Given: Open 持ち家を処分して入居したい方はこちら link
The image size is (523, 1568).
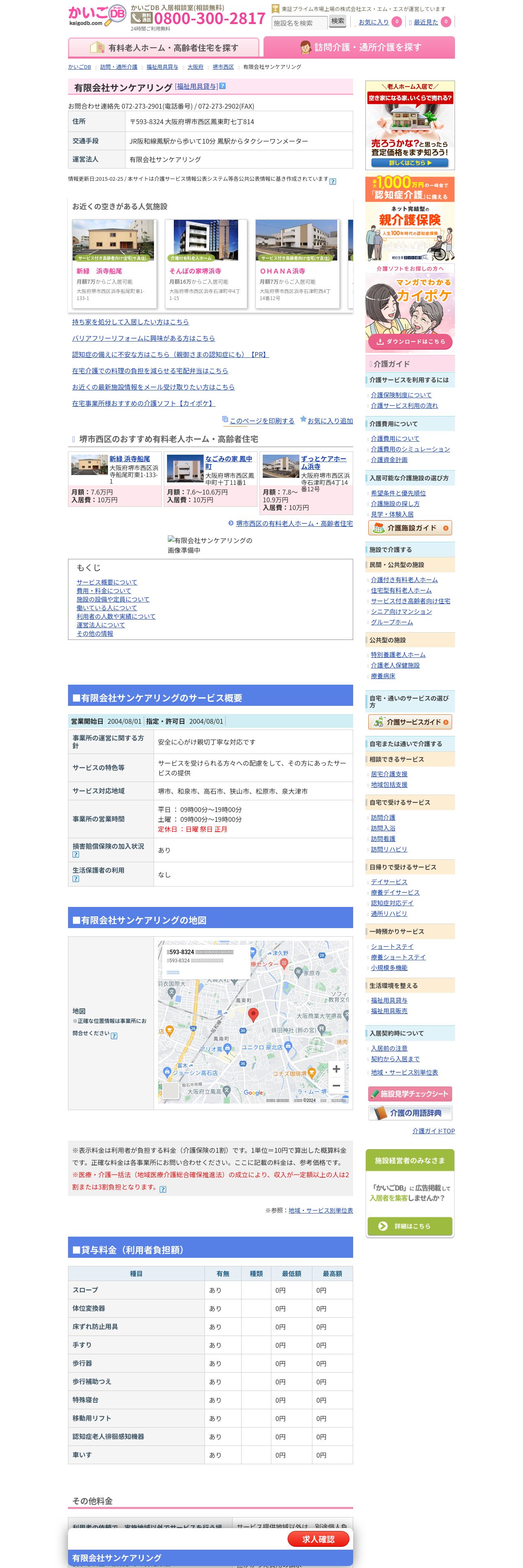Looking at the screenshot, I should (130, 322).
